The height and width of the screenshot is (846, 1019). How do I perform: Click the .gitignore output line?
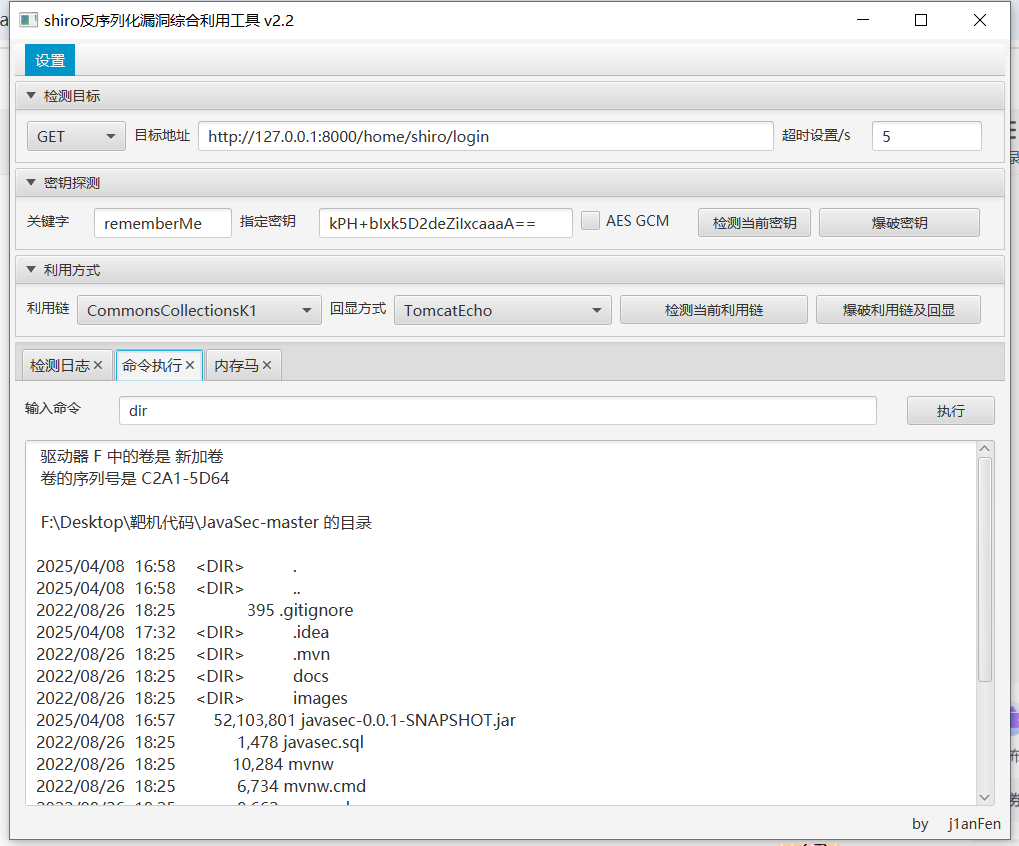coord(195,610)
